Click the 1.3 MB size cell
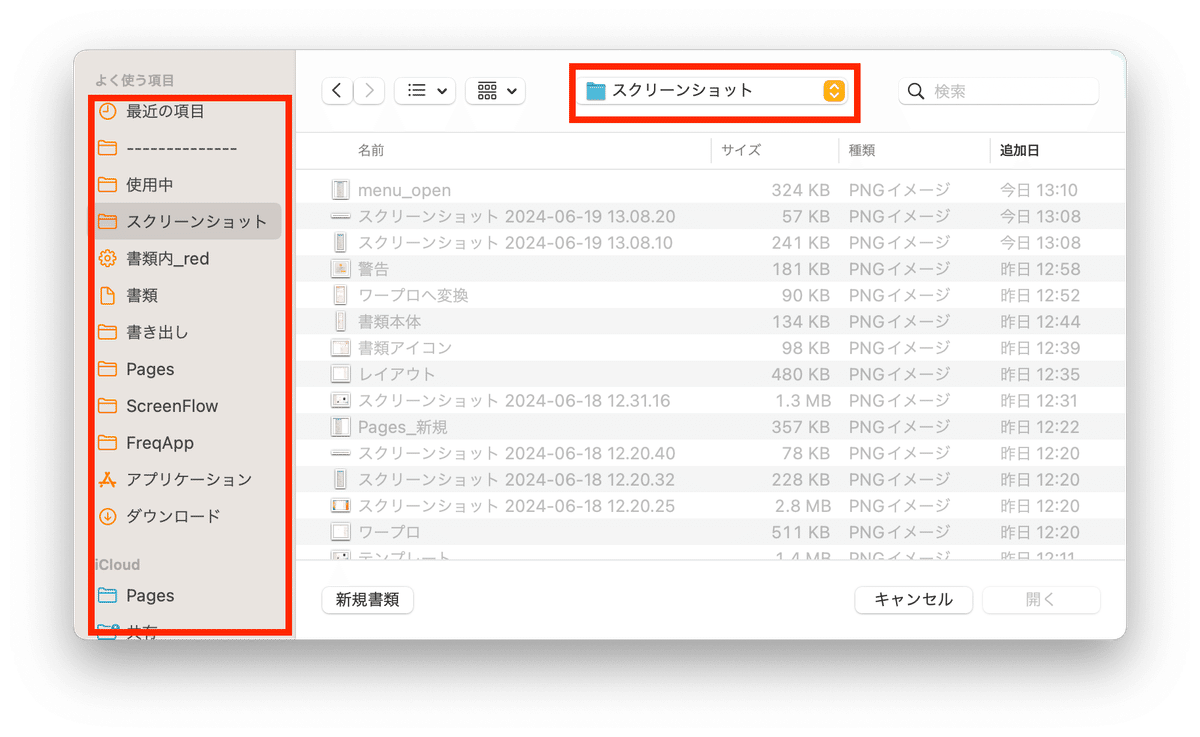This screenshot has height=737, width=1200. 803,401
